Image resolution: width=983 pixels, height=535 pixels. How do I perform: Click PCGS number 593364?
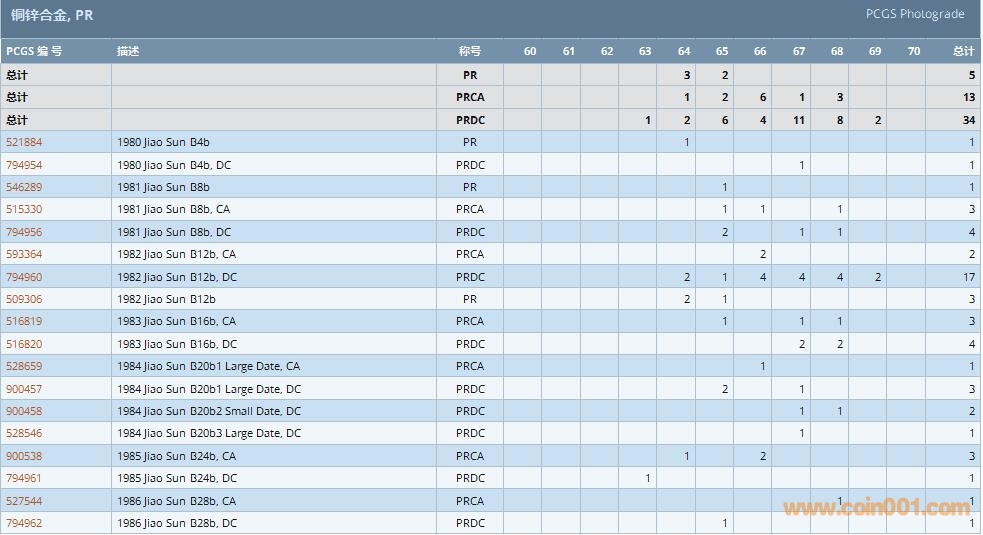click(x=24, y=254)
